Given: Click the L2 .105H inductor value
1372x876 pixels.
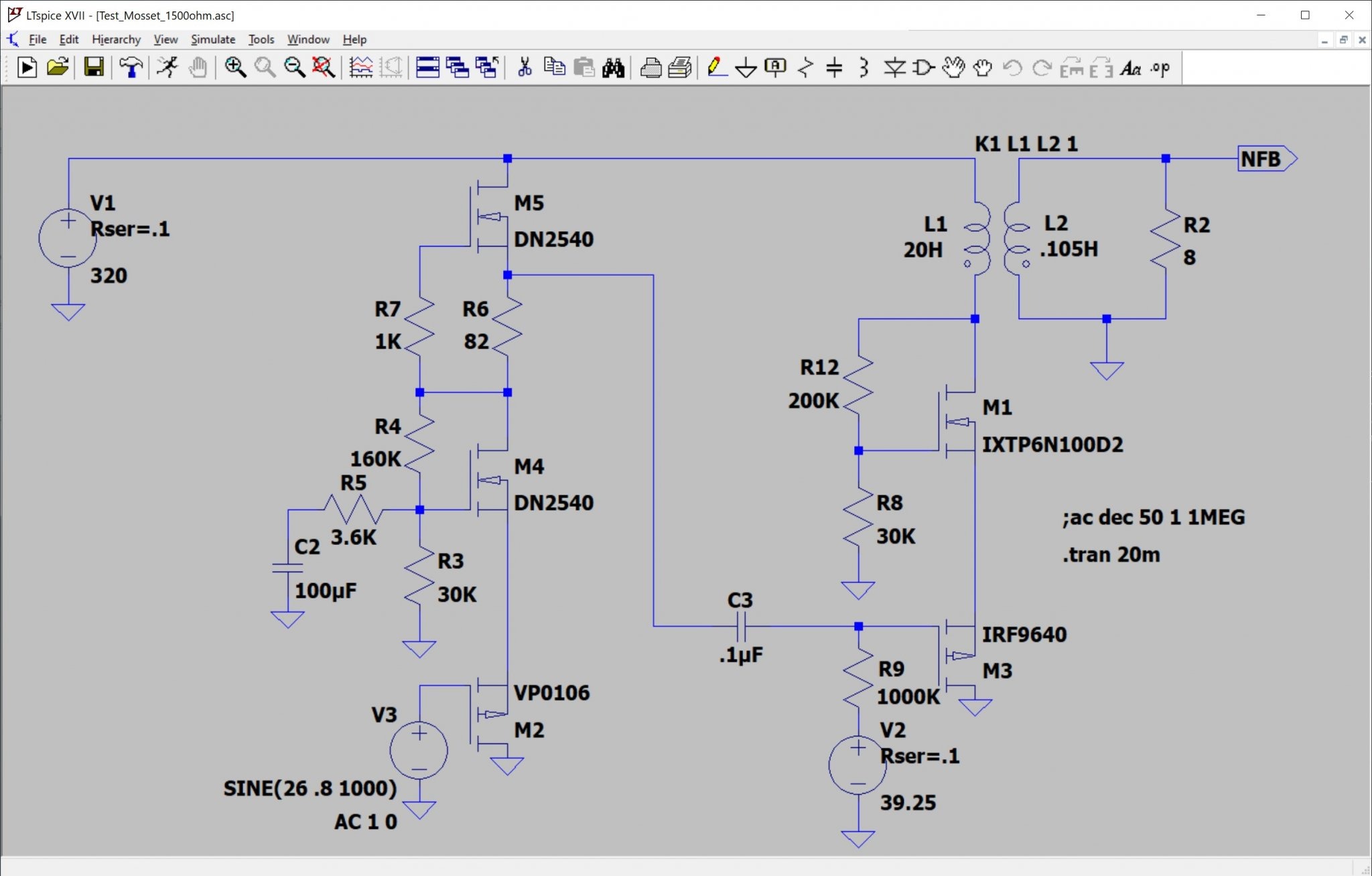Looking at the screenshot, I should pos(1069,249).
